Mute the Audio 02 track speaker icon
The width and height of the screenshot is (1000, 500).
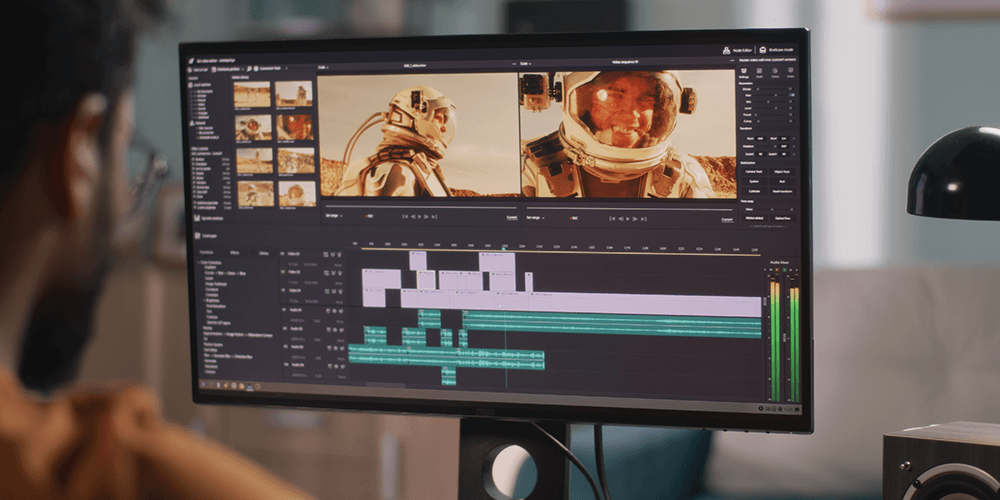pos(342,330)
